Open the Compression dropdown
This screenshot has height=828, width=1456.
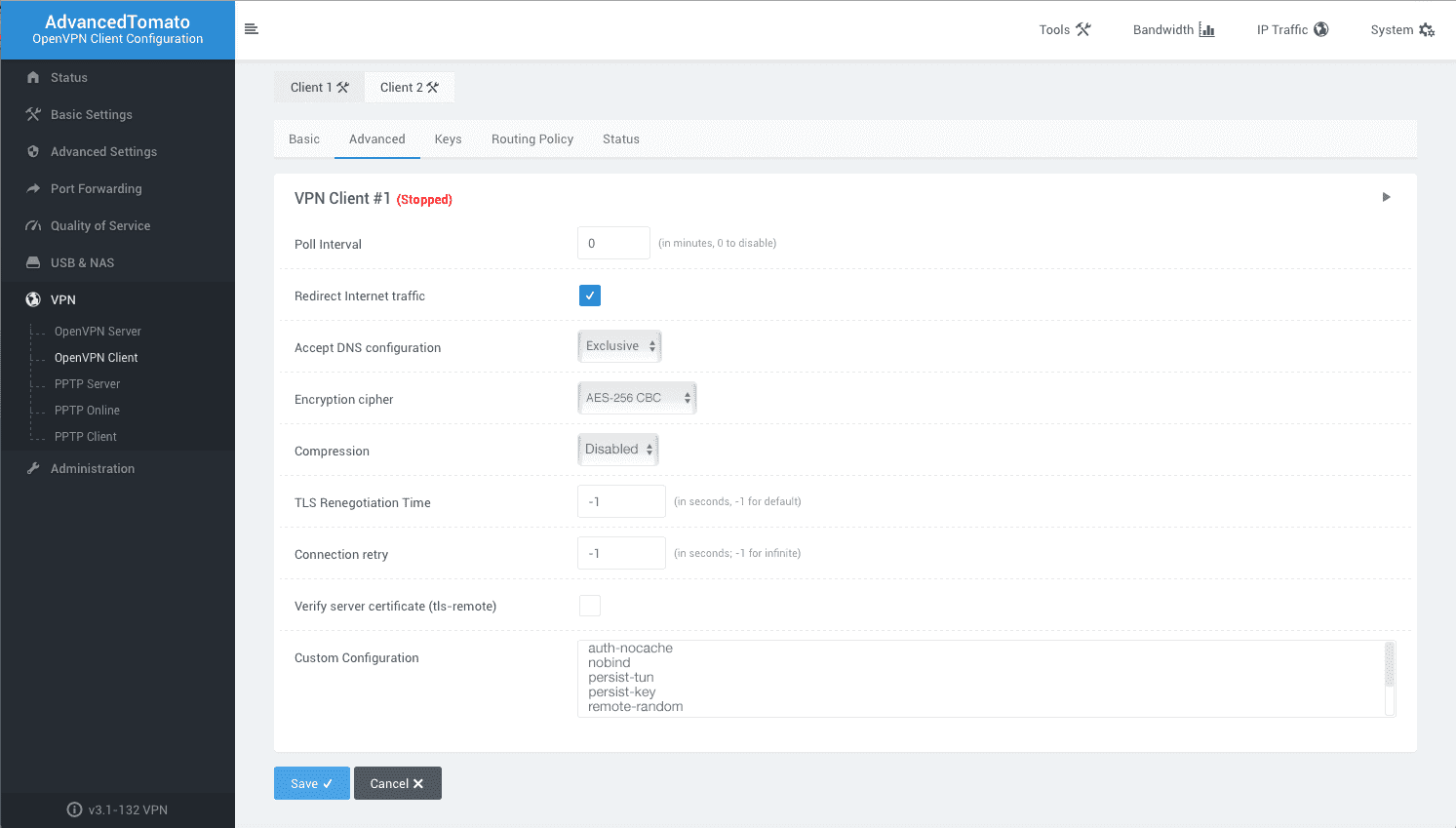click(617, 449)
